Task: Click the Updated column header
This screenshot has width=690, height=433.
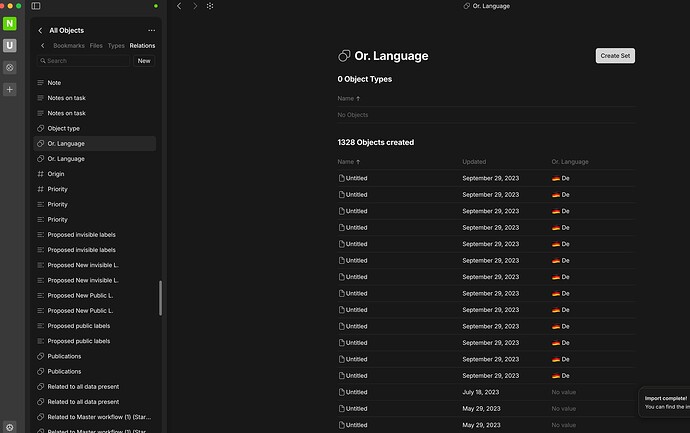Action: [x=474, y=161]
